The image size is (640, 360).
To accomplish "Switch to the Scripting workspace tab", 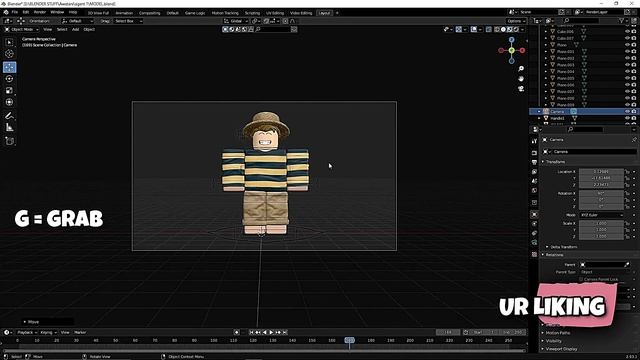I will [x=252, y=13].
